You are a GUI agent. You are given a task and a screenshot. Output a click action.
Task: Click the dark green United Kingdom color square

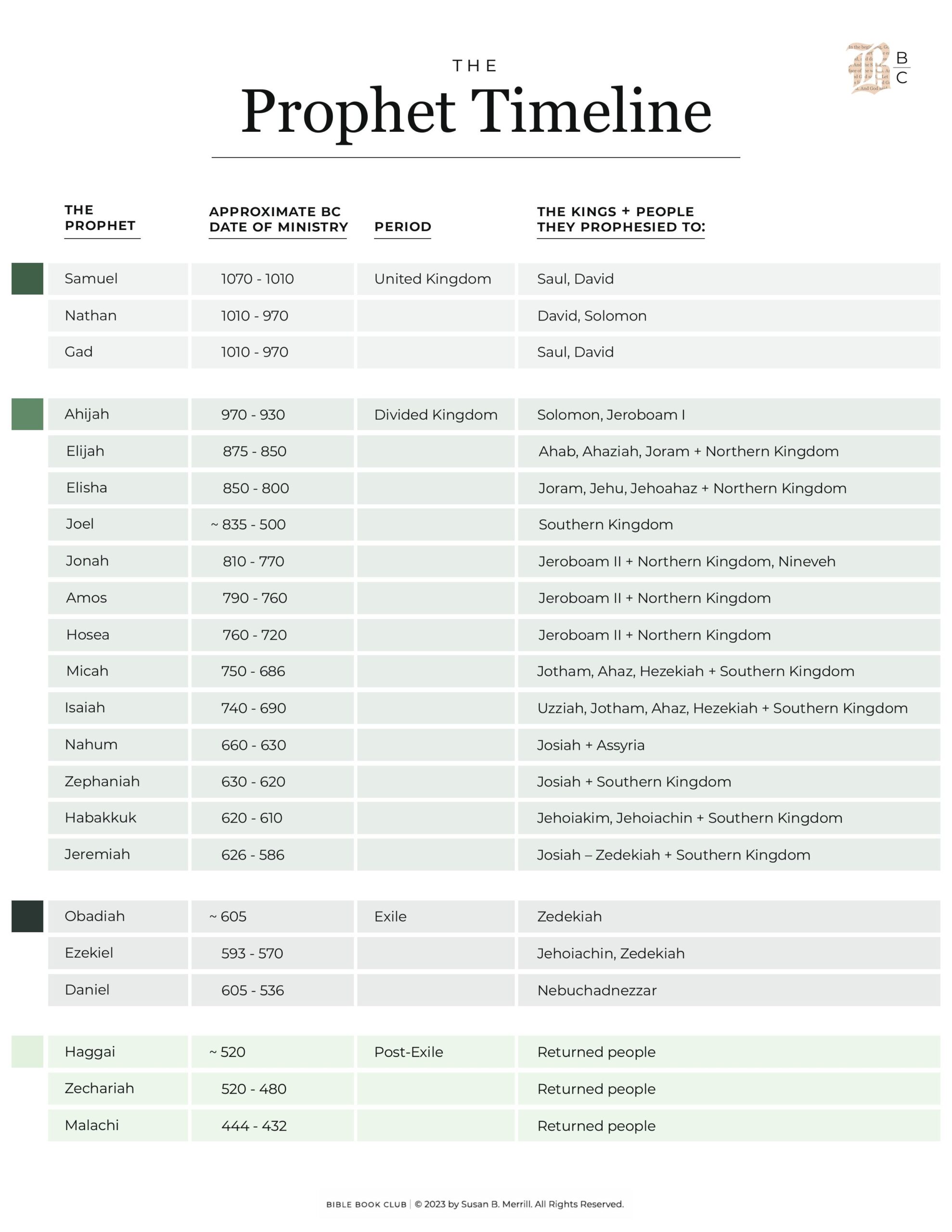[x=27, y=279]
